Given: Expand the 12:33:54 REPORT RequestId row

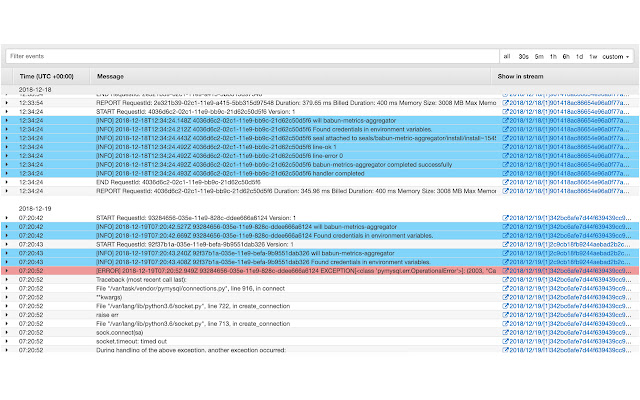Looking at the screenshot, I should point(7,103).
